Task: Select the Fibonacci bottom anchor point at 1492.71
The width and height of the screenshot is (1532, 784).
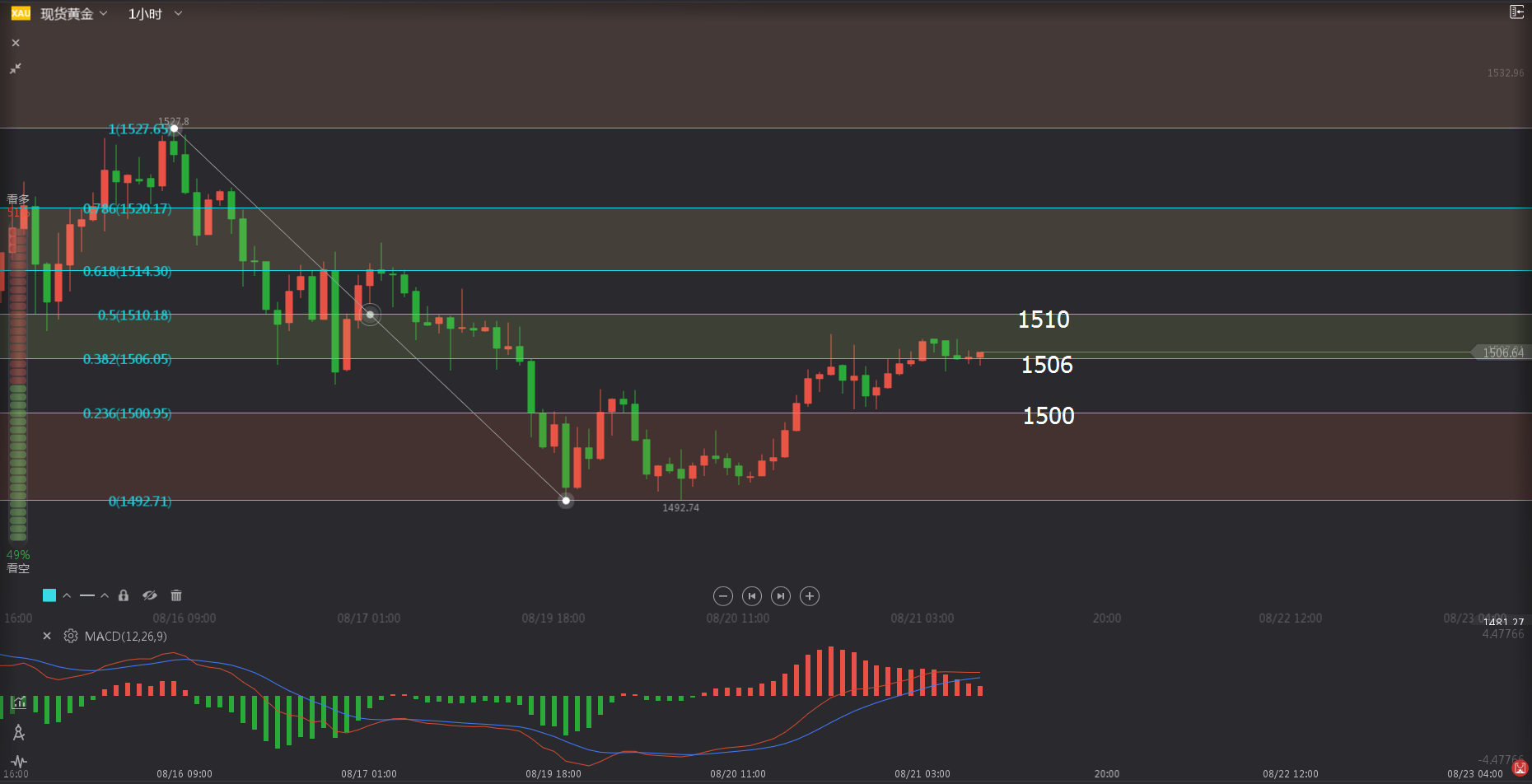Action: 566,501
